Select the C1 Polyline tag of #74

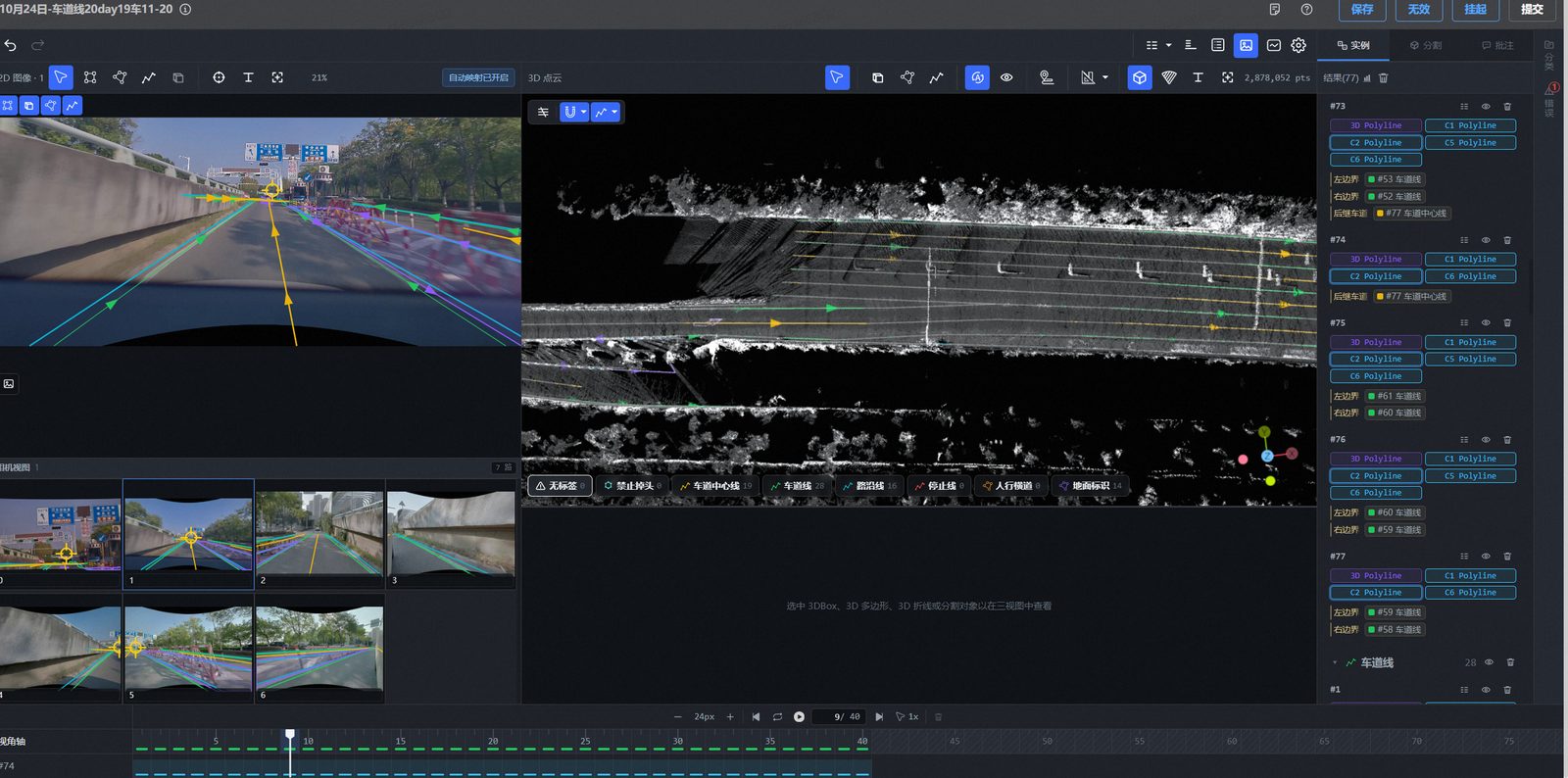(1470, 260)
